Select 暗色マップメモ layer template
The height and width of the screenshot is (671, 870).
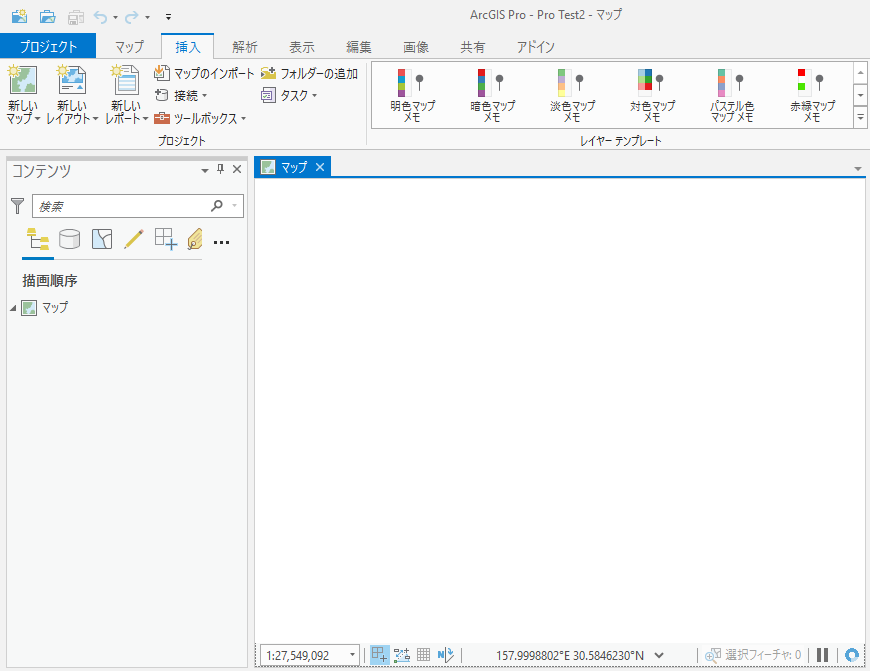pyautogui.click(x=492, y=95)
